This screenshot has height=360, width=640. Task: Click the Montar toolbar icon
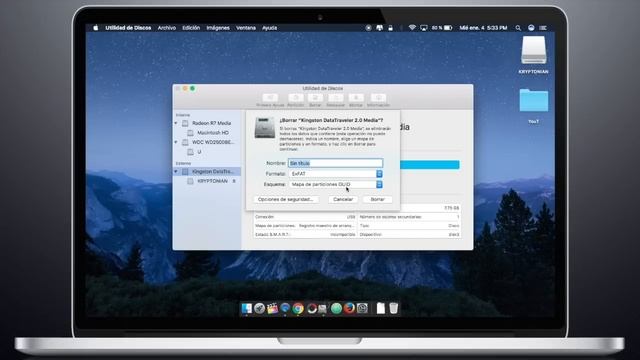click(x=356, y=98)
